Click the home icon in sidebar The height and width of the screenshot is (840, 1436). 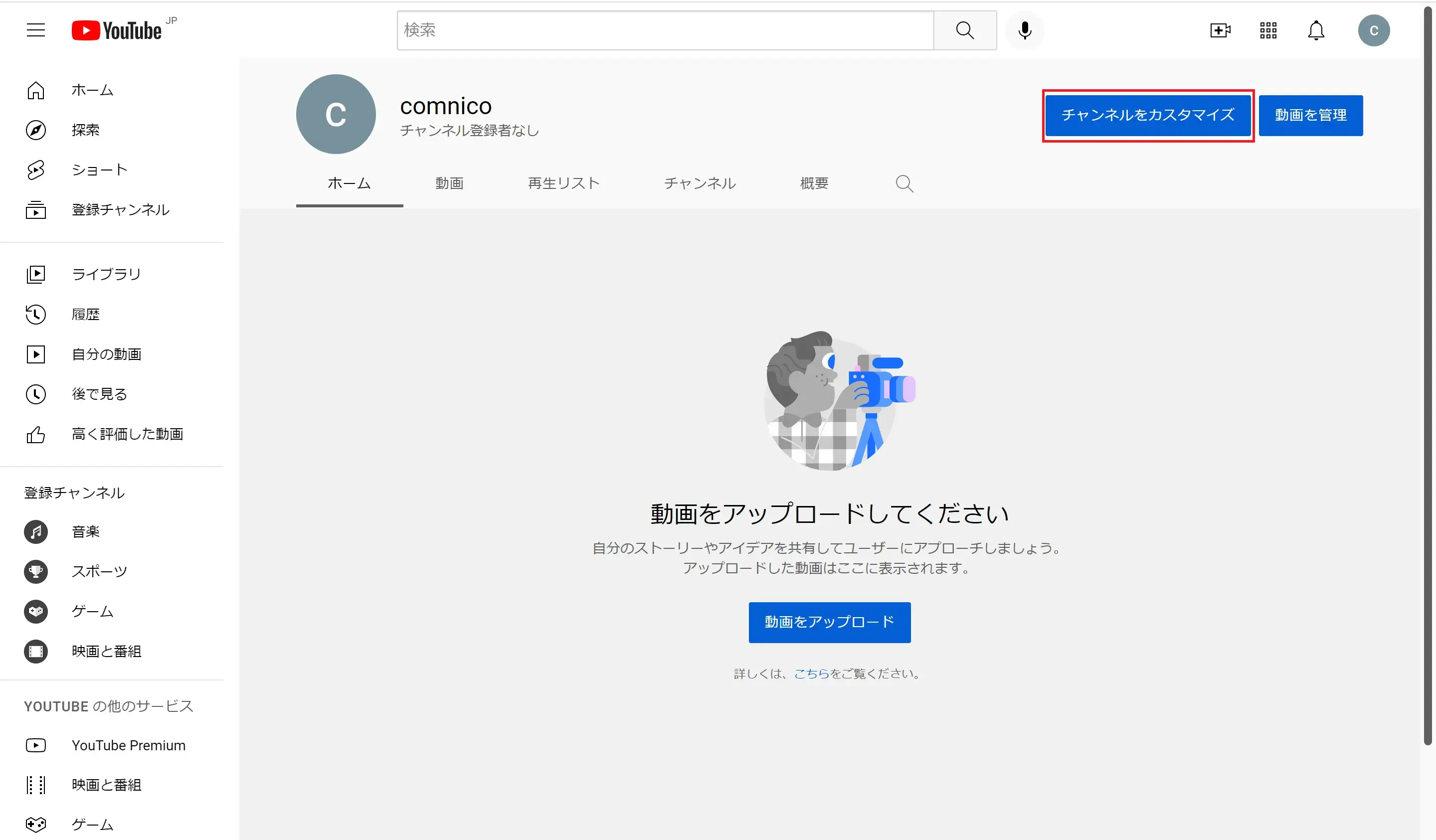click(x=36, y=90)
